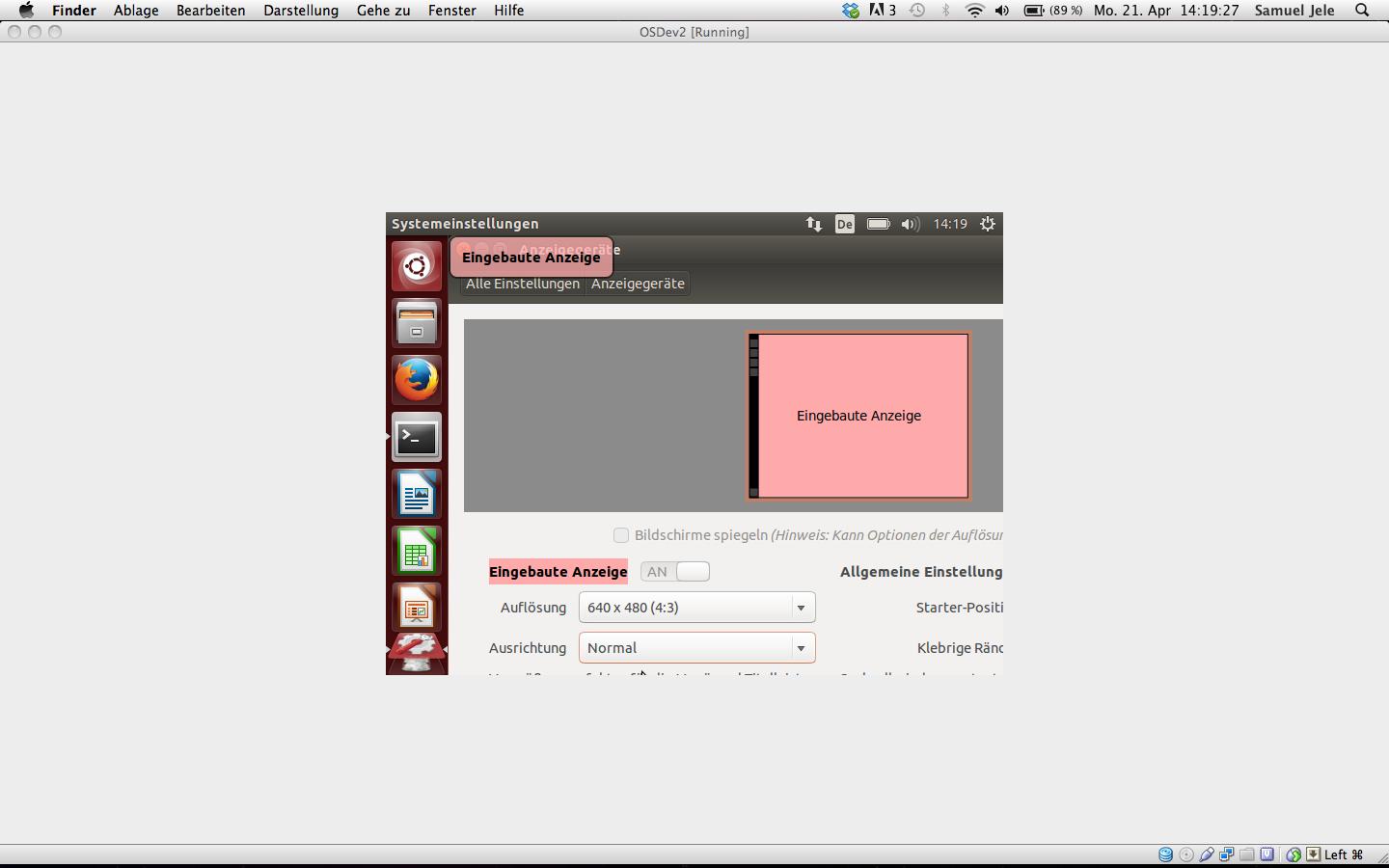Screen dimensions: 1389x868
Task: Open the Ubuntu session gear menu
Action: coord(988,224)
